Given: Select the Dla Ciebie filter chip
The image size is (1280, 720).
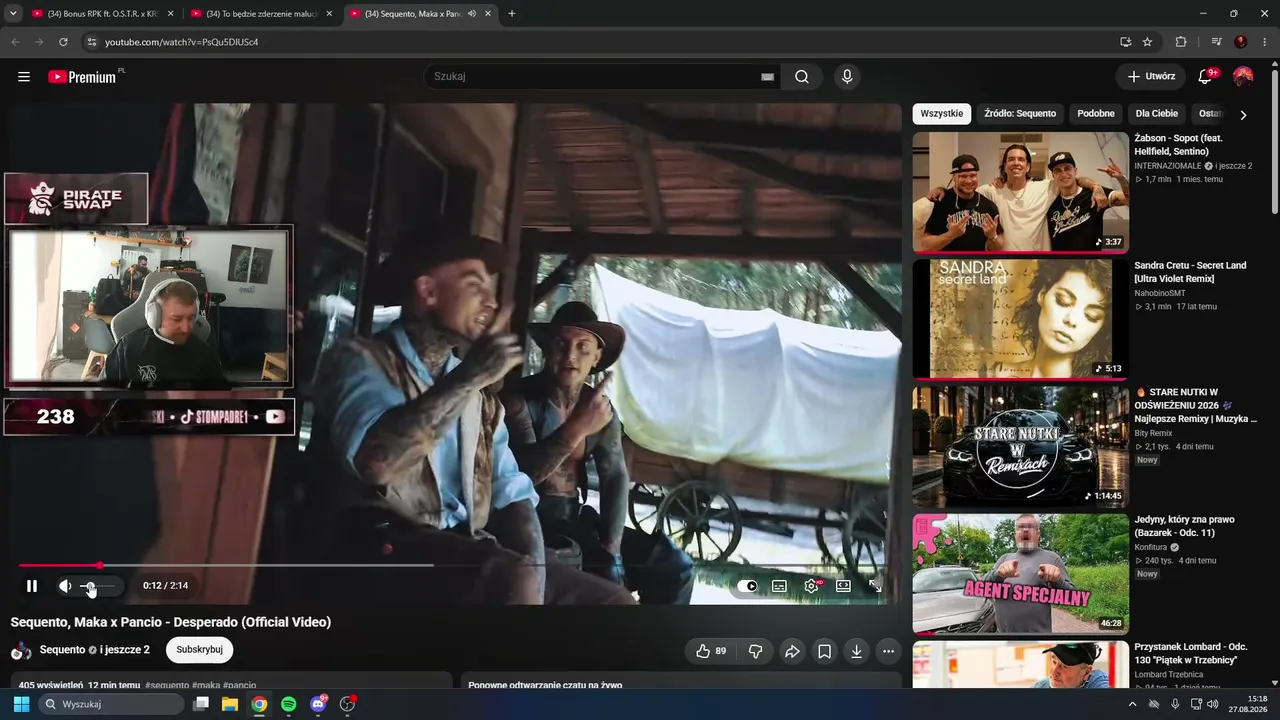Looking at the screenshot, I should coord(1157,114).
